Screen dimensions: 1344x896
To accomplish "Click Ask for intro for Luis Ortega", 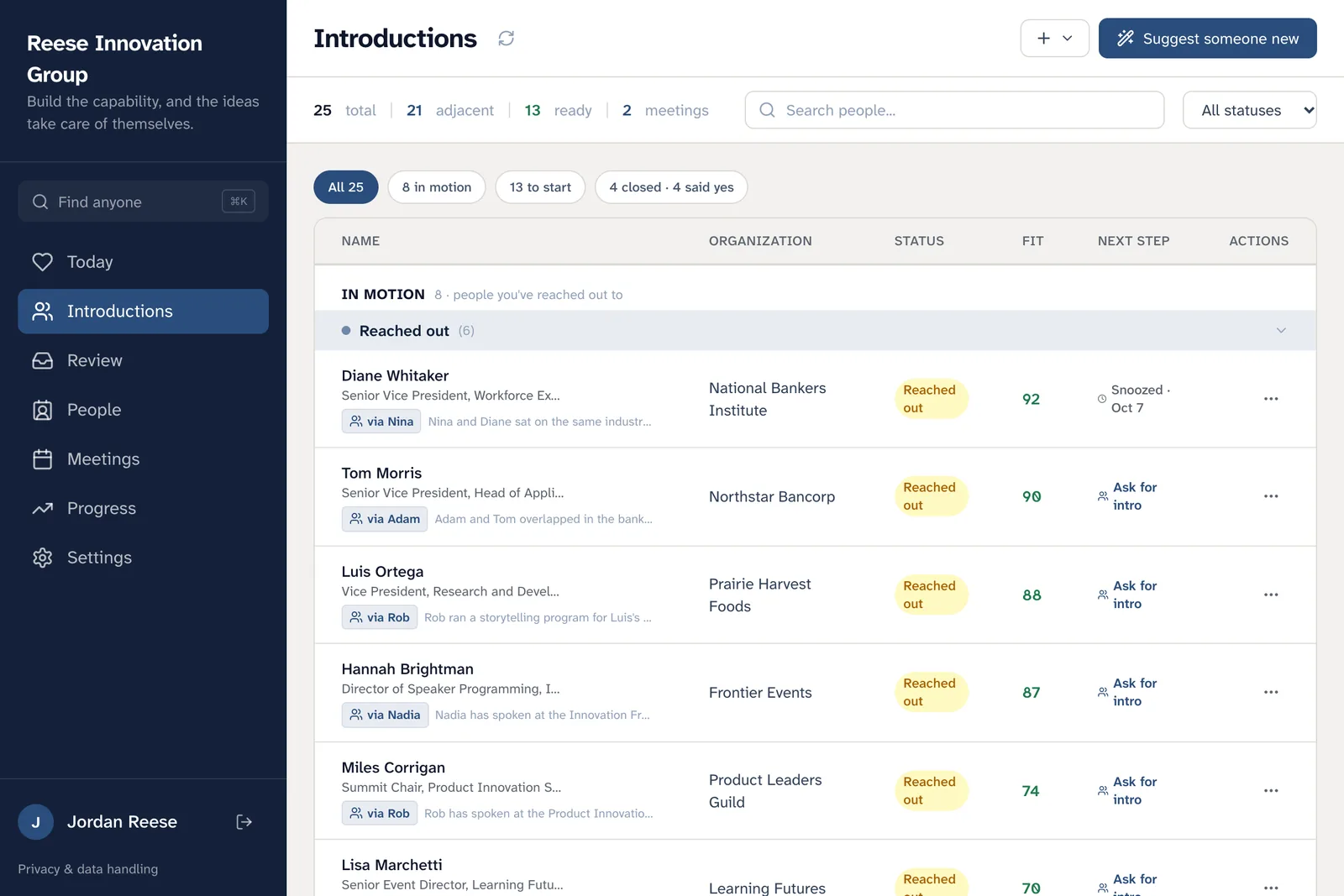I will [1127, 595].
